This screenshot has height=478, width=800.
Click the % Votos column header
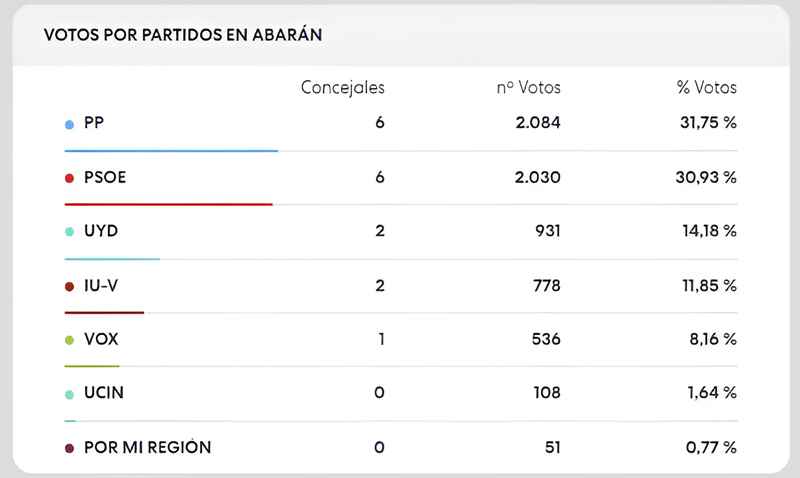click(706, 88)
